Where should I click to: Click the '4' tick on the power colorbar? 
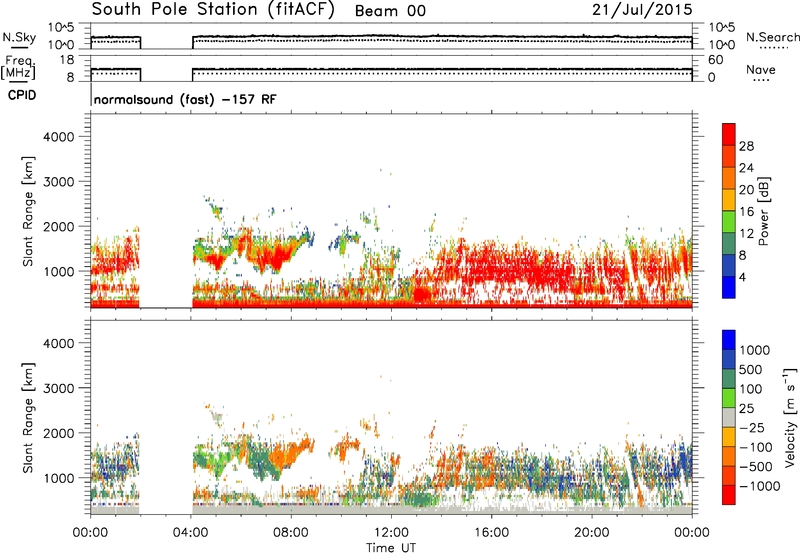[742, 277]
